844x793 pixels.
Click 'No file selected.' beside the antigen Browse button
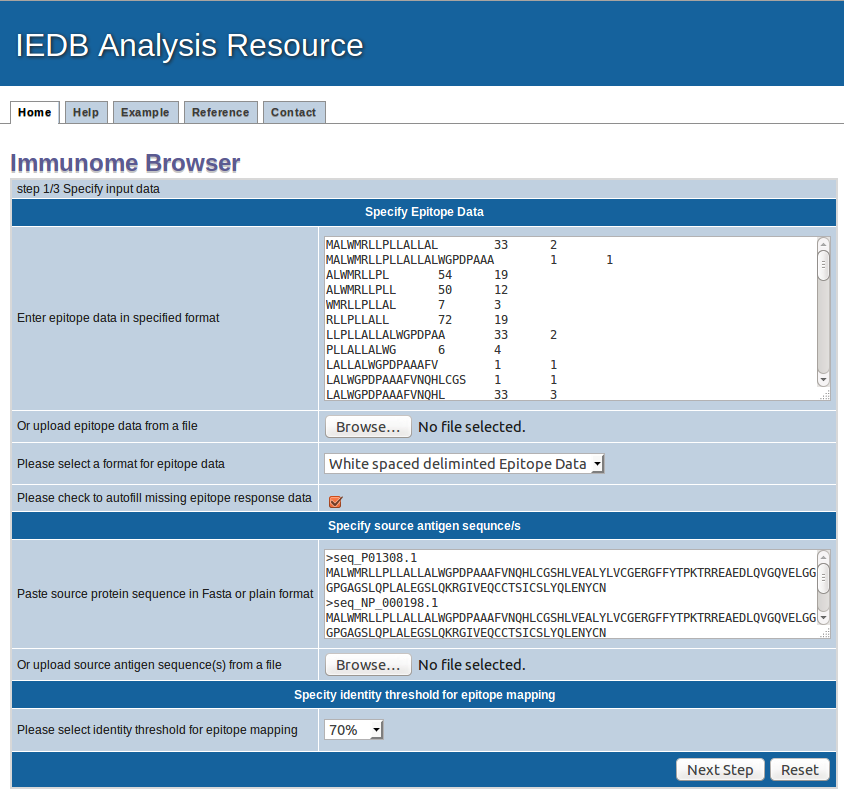[472, 665]
